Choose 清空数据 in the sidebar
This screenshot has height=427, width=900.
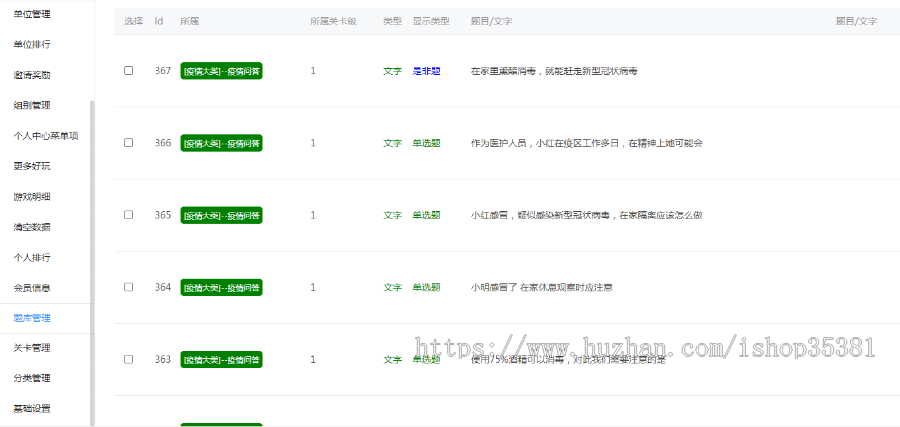(x=32, y=227)
